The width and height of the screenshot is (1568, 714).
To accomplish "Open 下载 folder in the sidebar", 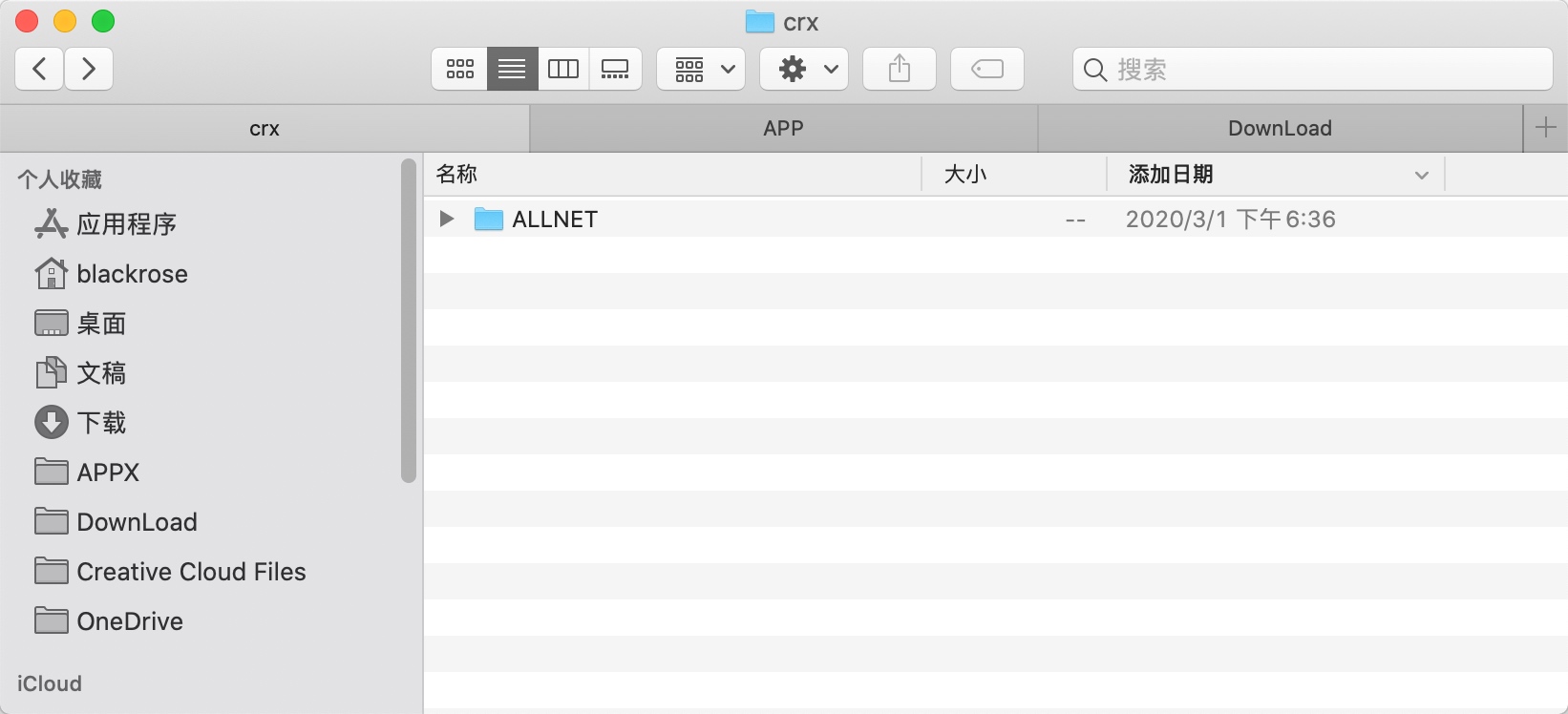I will (x=101, y=423).
